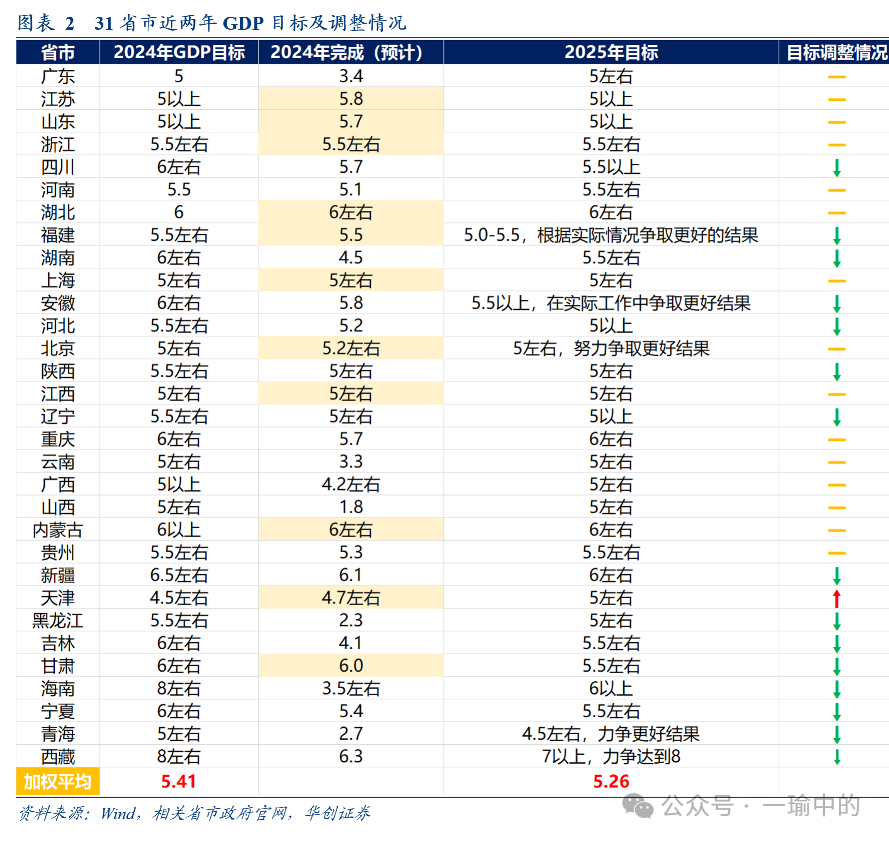The height and width of the screenshot is (841, 889).
Task: Click the WeChat logo in the watermark
Action: tap(642, 806)
